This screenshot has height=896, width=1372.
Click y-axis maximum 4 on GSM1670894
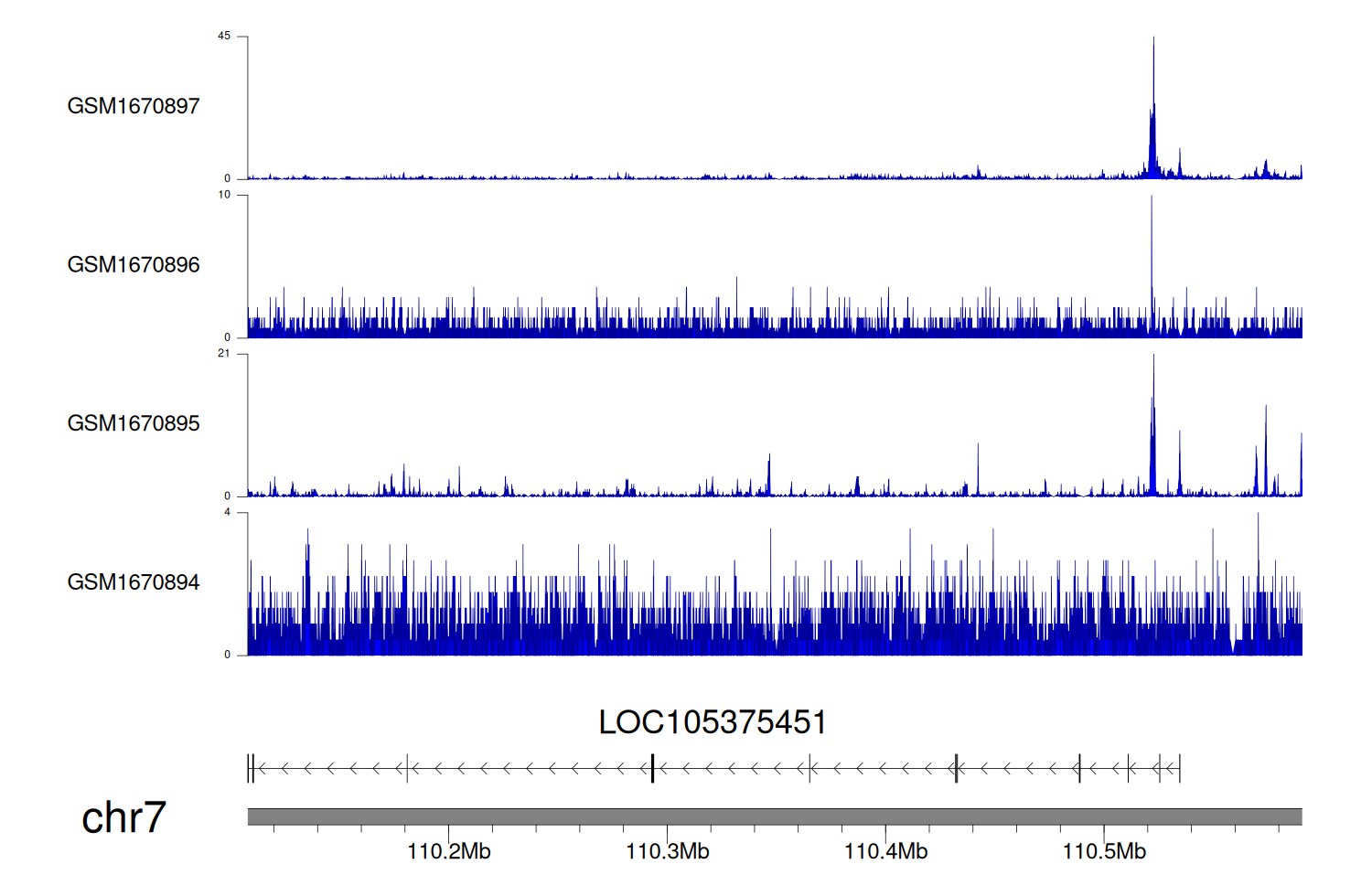click(x=228, y=513)
